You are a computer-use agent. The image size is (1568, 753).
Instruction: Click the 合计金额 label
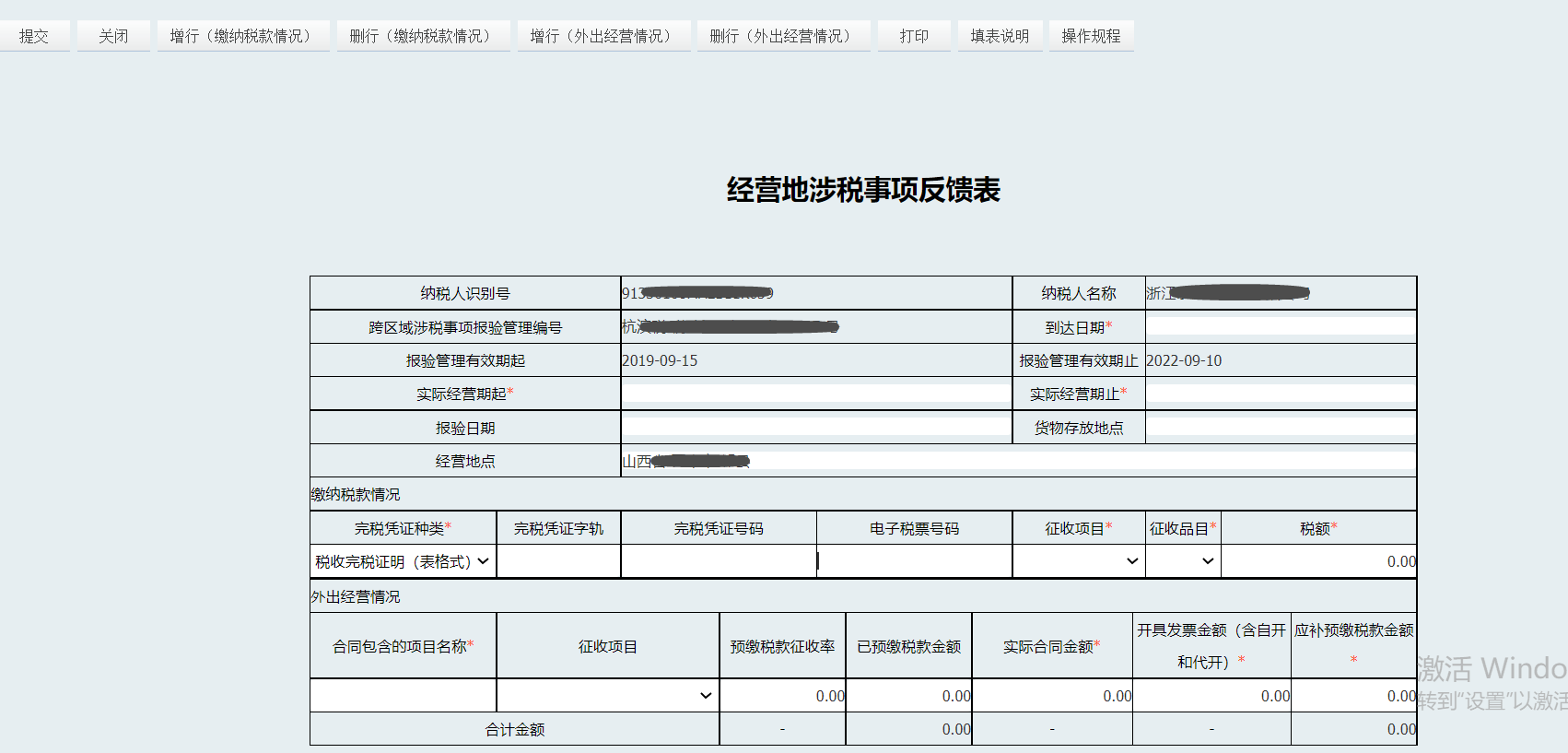[515, 729]
